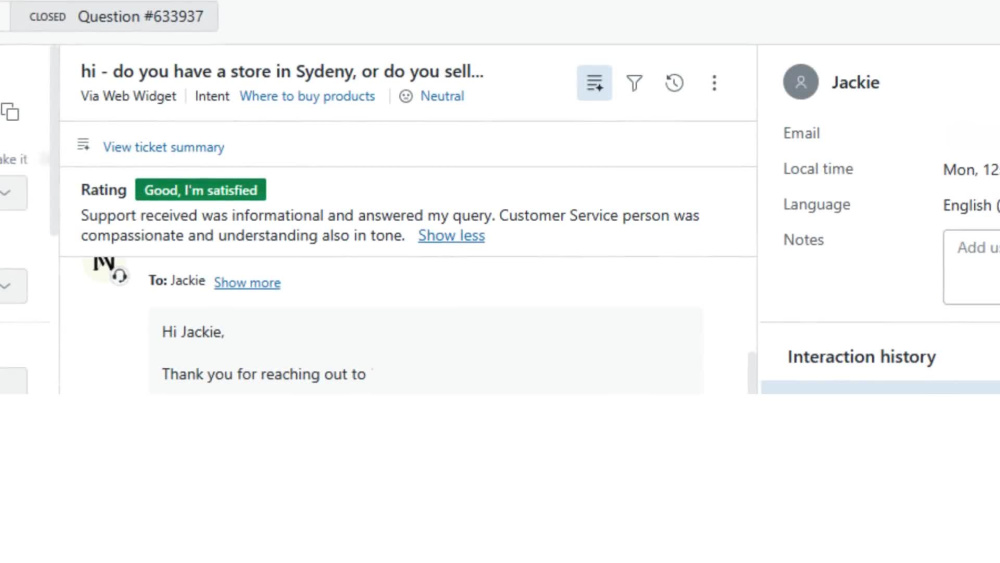This screenshot has width=1000, height=563.
Task: Expand the upper left sidebar dropdown chevron
Action: click(x=6, y=193)
